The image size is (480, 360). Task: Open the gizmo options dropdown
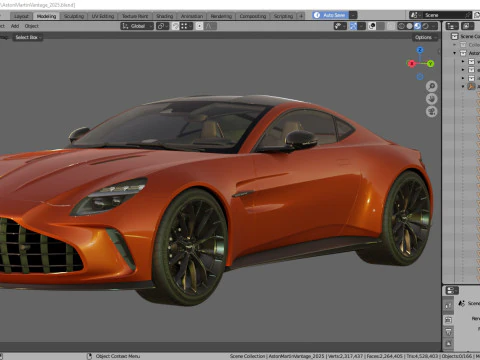pyautogui.click(x=362, y=26)
